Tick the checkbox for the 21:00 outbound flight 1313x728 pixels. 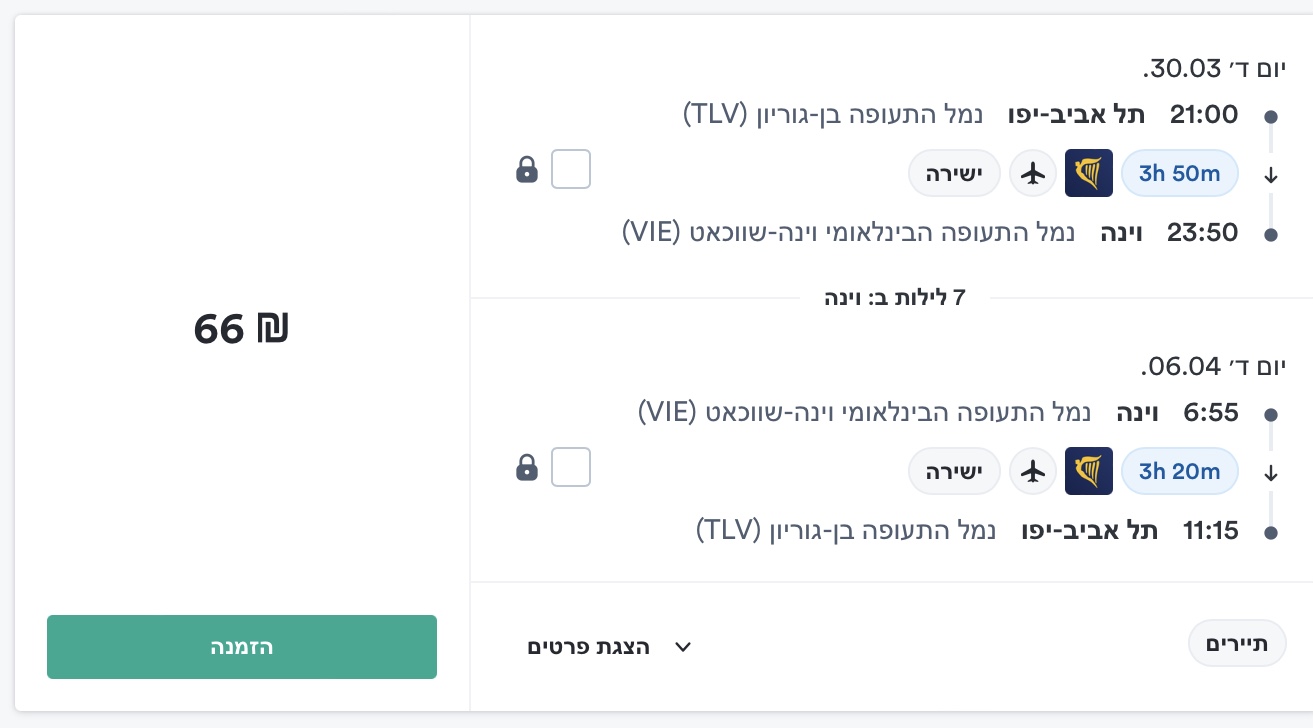[x=571, y=169]
